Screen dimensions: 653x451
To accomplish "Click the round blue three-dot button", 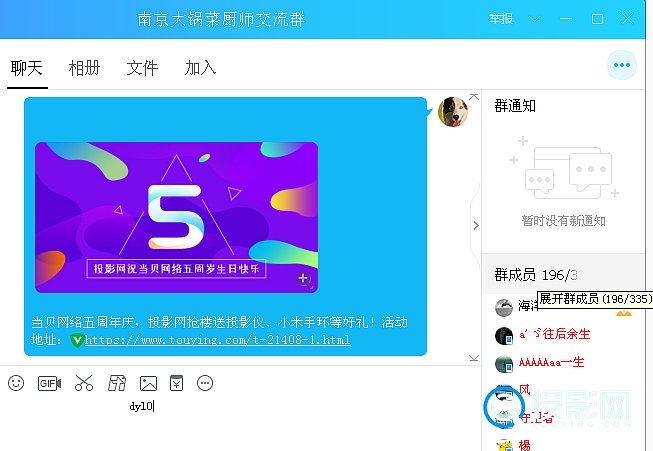I will pos(622,65).
